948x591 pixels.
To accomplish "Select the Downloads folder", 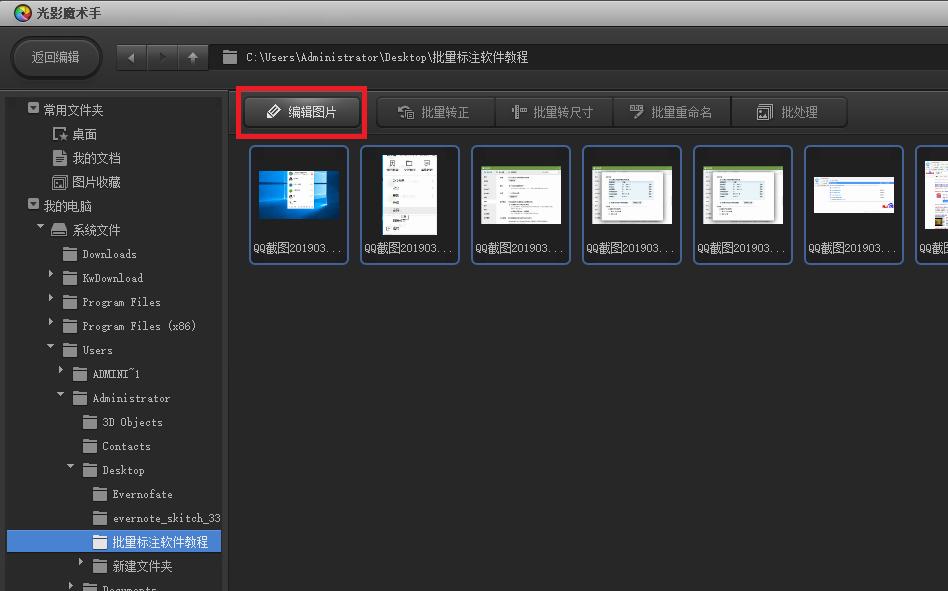I will pos(100,254).
